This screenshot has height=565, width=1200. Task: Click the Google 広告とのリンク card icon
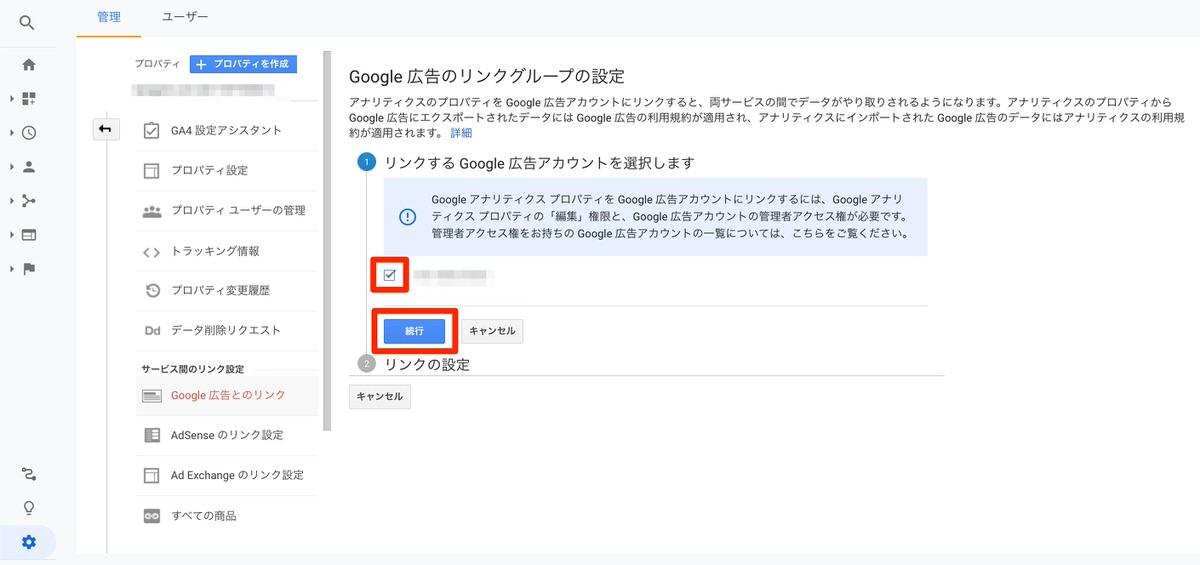[x=152, y=396]
